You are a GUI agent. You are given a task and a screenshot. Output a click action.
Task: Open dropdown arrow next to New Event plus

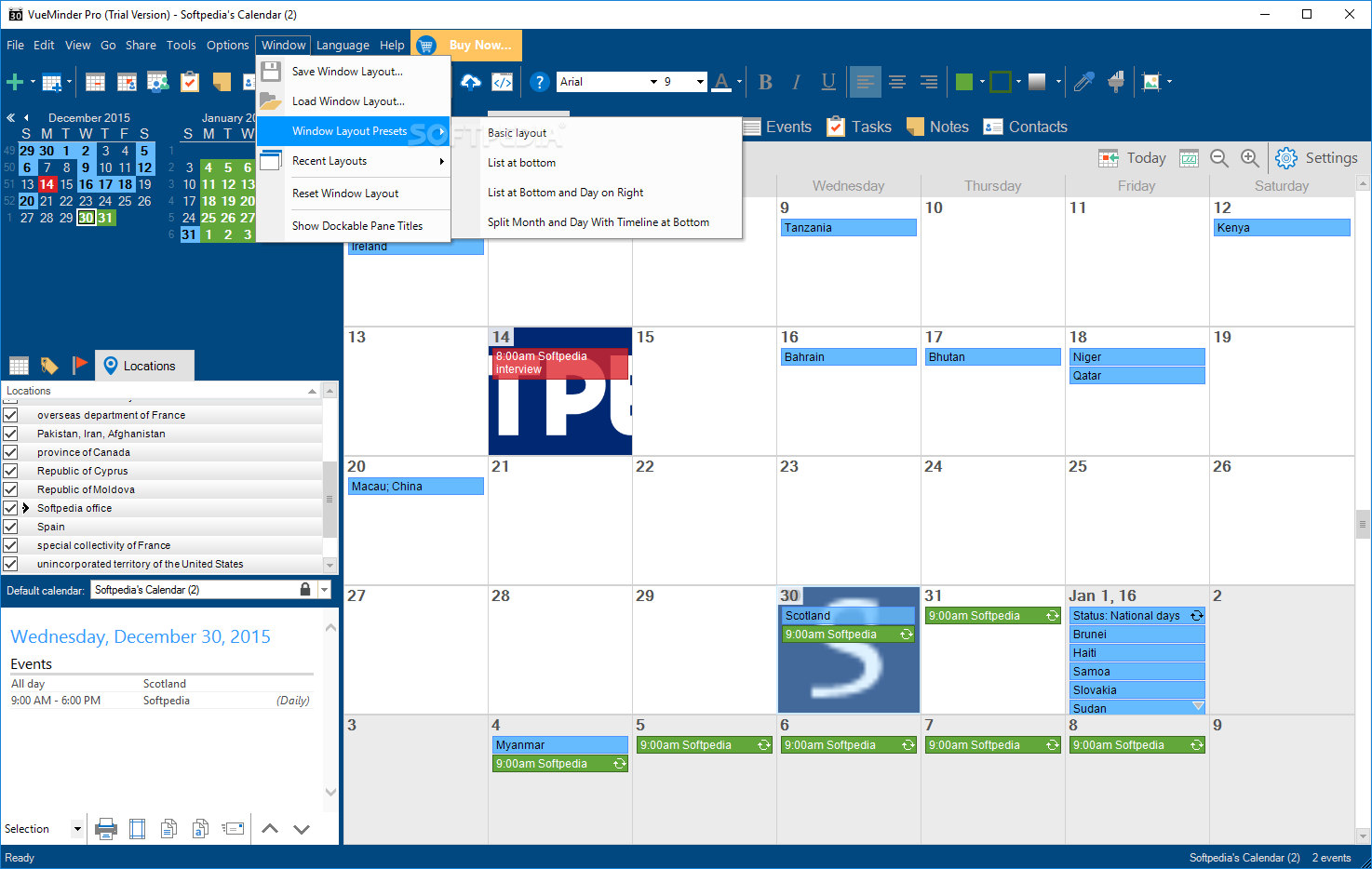click(x=33, y=82)
